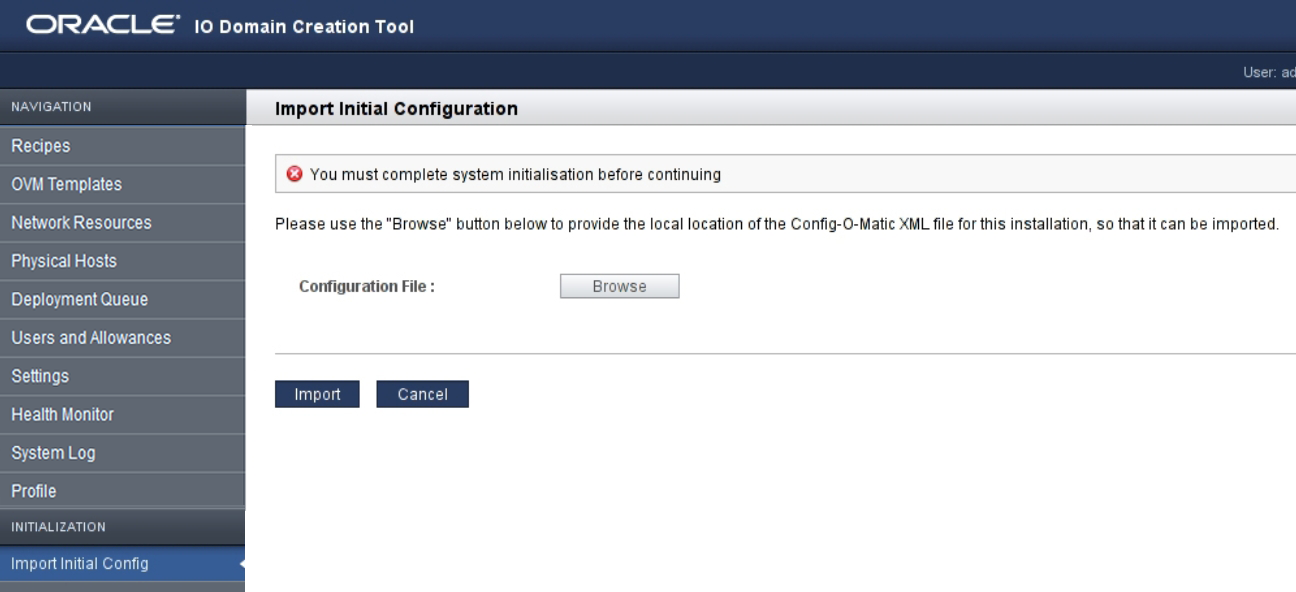Select Physical Hosts in the sidebar
This screenshot has height=592, width=1296.
[x=122, y=261]
